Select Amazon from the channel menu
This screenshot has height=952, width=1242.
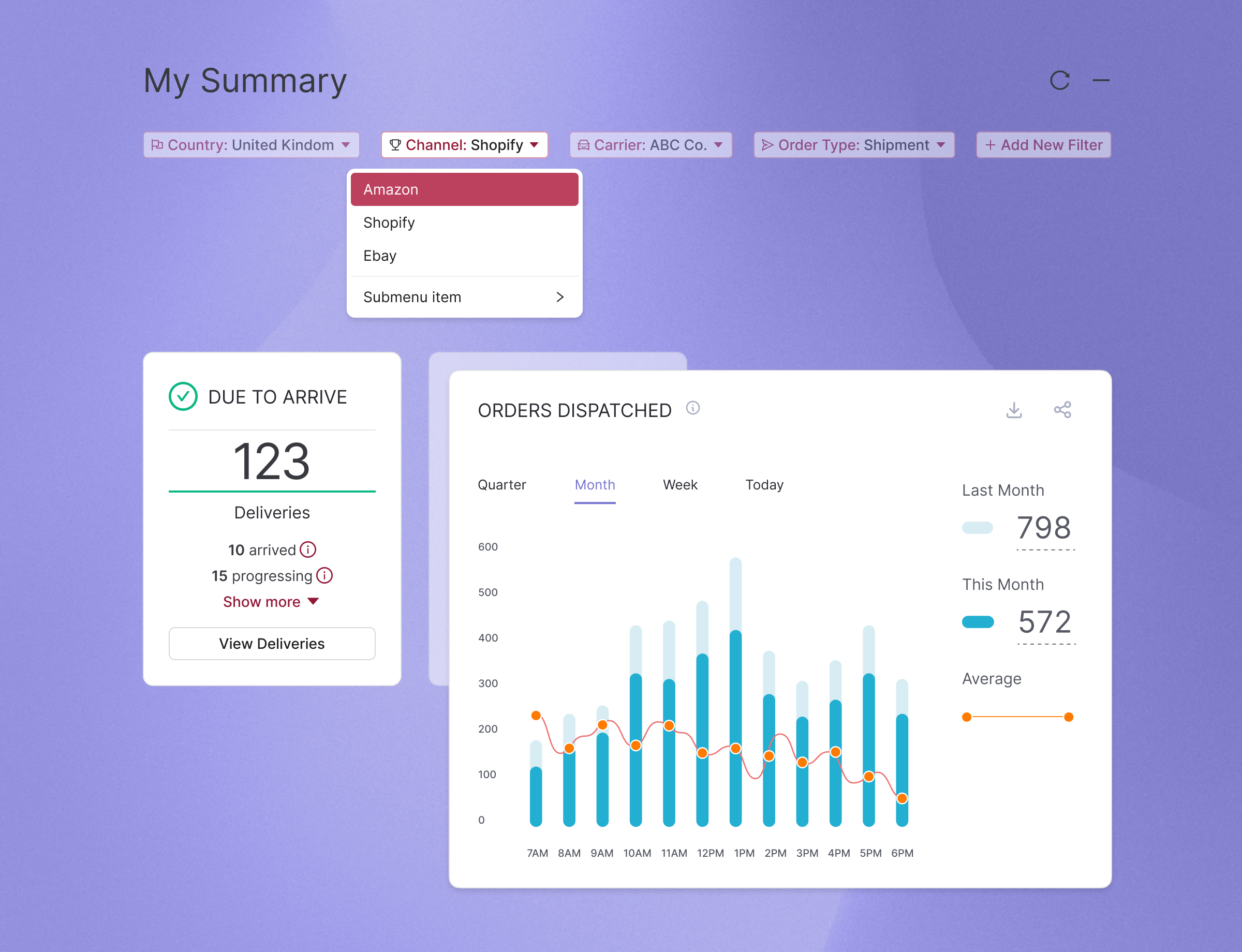464,189
